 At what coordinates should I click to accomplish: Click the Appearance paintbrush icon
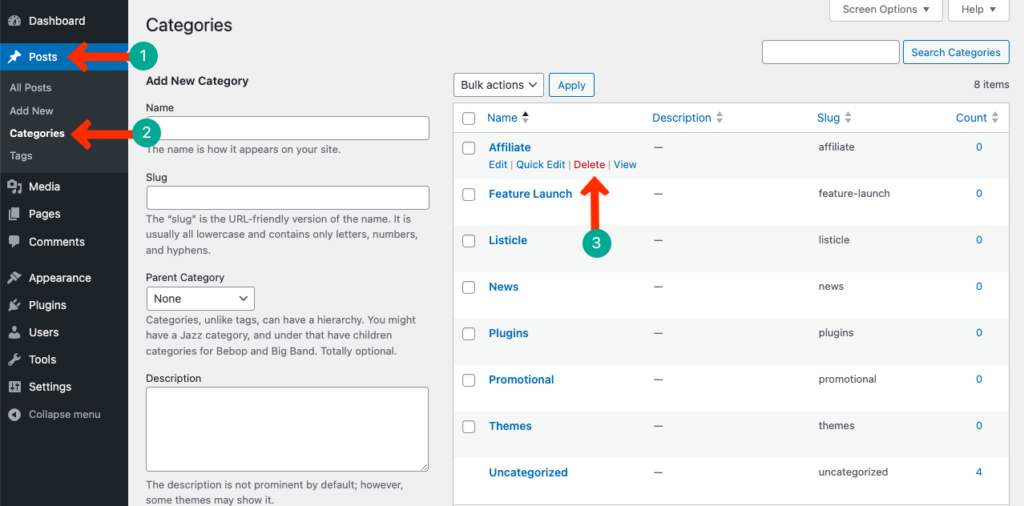coord(14,278)
